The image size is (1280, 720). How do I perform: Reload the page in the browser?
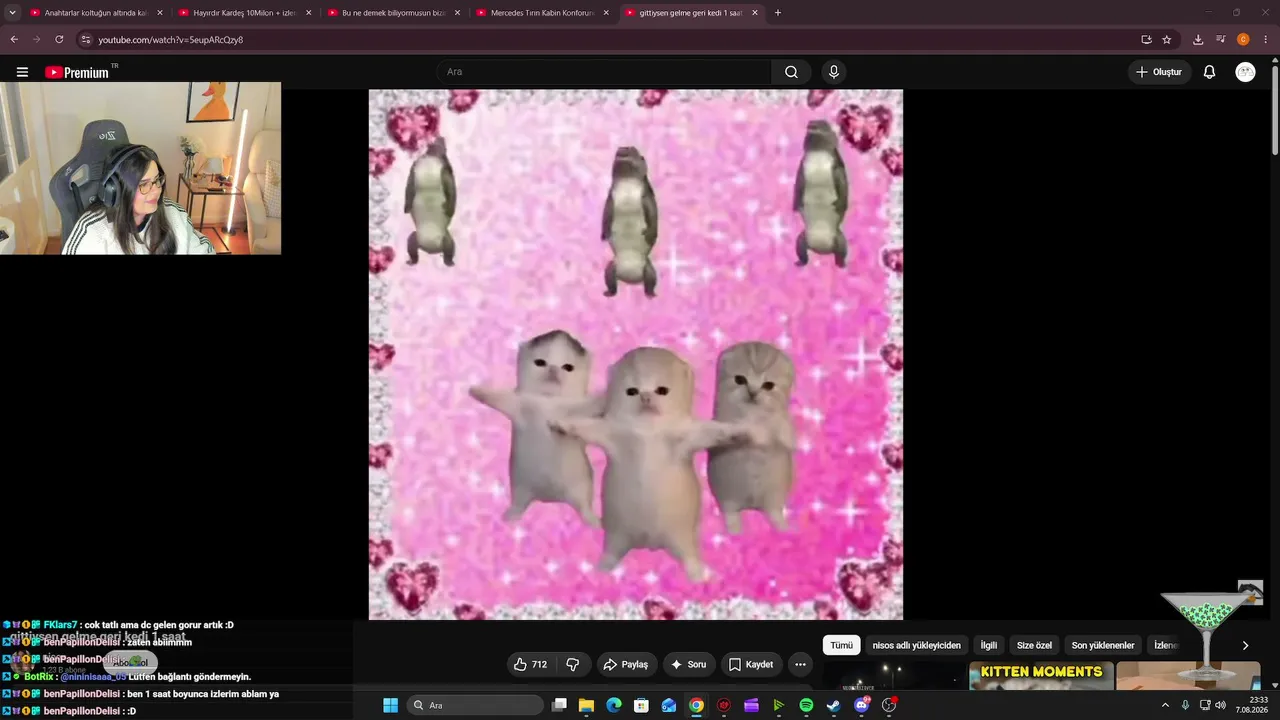click(59, 40)
